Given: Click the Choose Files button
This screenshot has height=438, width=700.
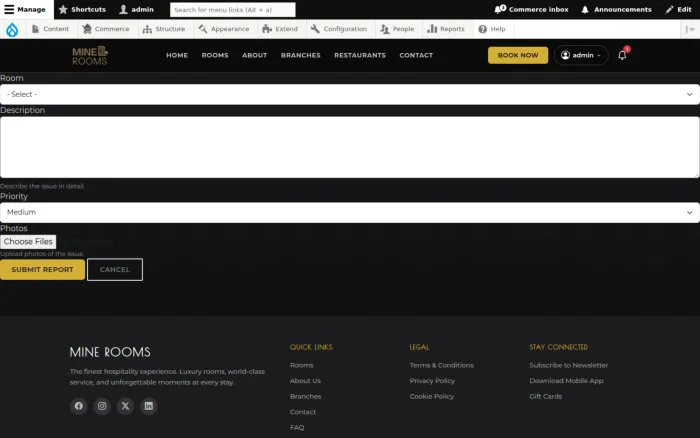Looking at the screenshot, I should point(28,242).
